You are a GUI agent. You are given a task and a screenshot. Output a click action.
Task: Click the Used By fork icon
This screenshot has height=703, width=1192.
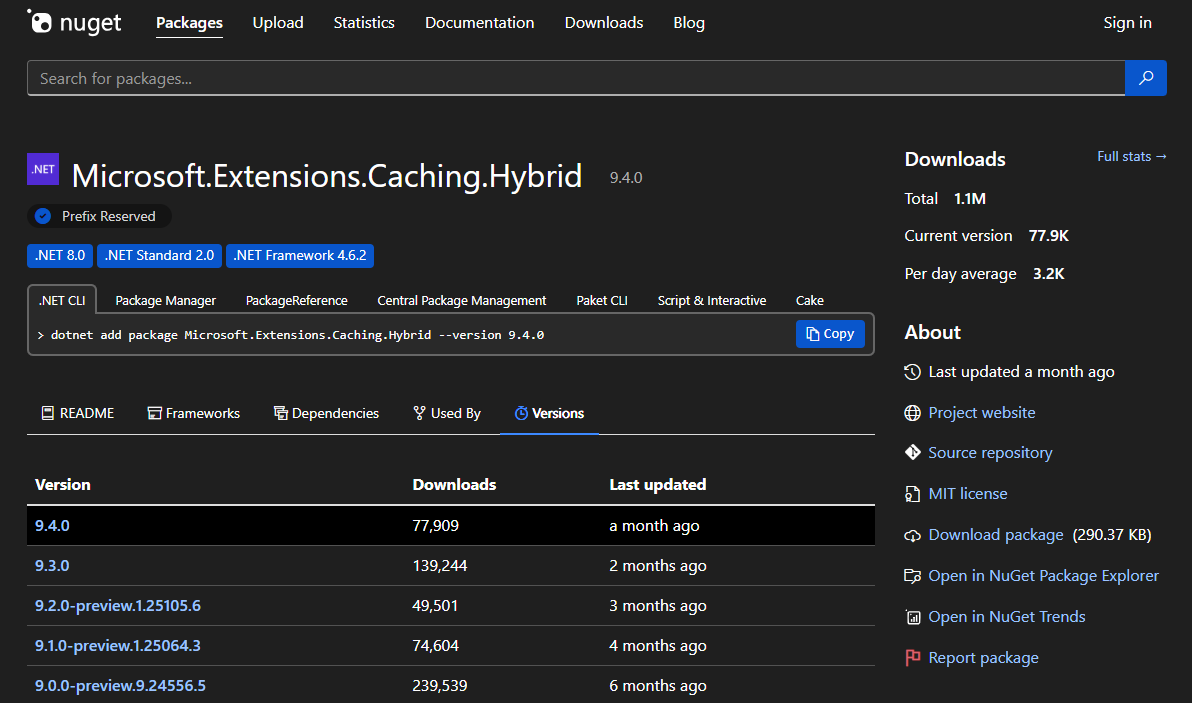click(419, 413)
